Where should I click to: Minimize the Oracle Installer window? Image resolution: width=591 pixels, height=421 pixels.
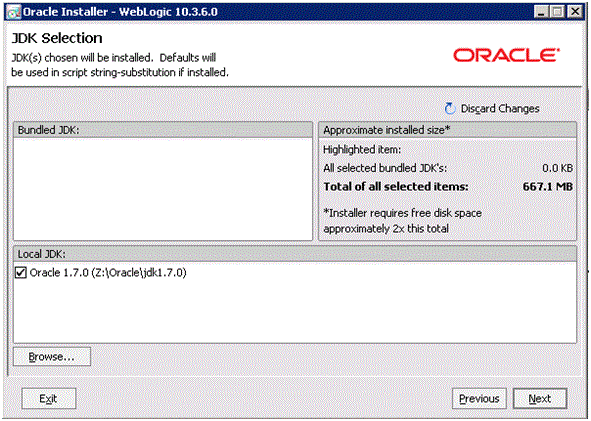[x=541, y=12]
